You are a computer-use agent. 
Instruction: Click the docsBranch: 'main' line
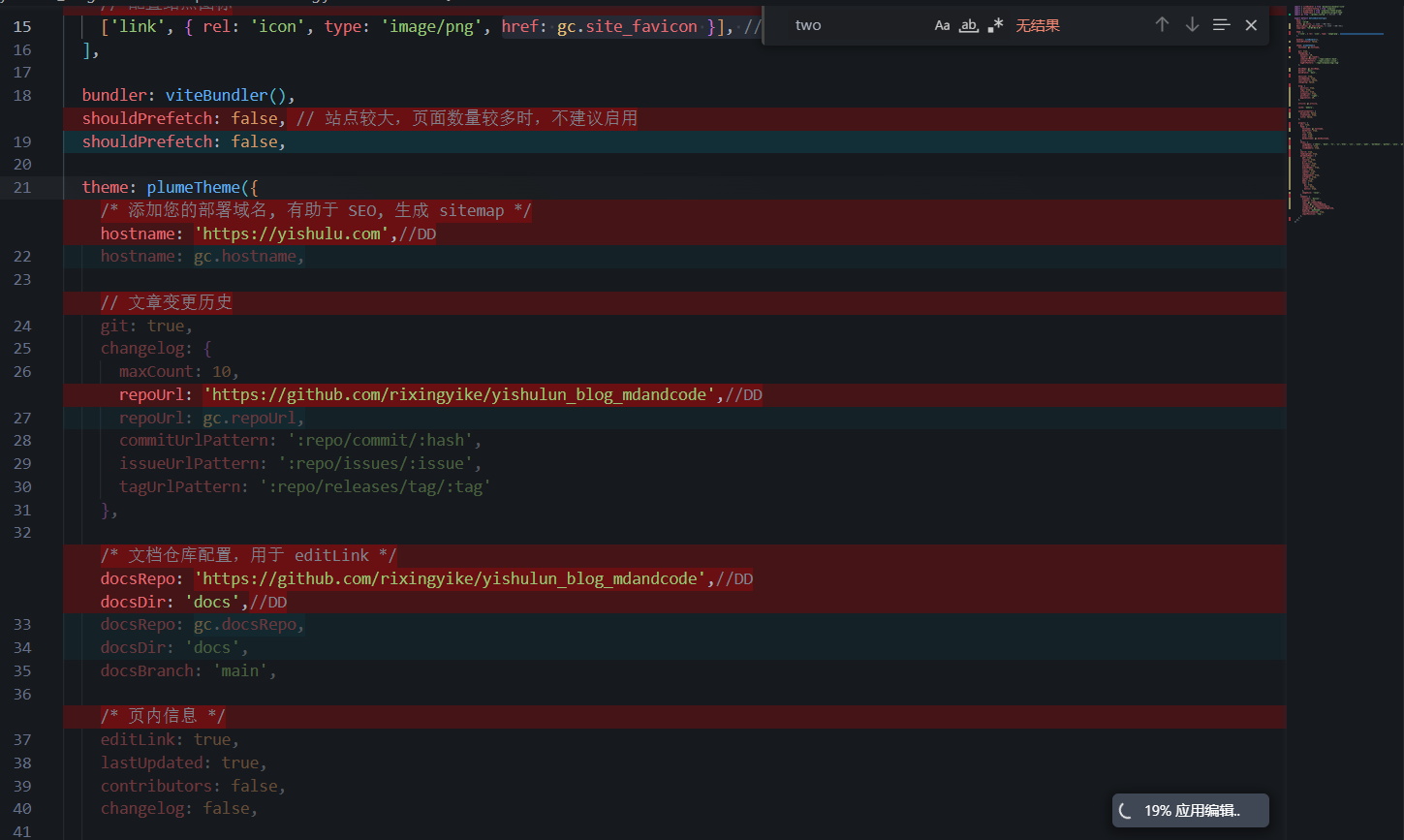188,670
